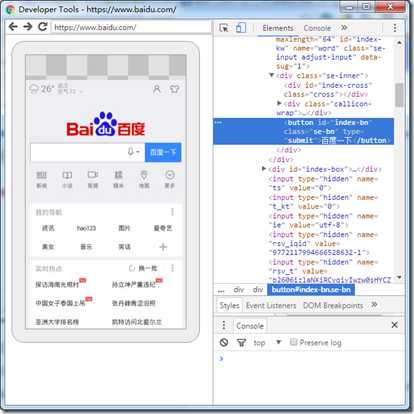
Task: Click the Baidu logo
Action: (106, 125)
